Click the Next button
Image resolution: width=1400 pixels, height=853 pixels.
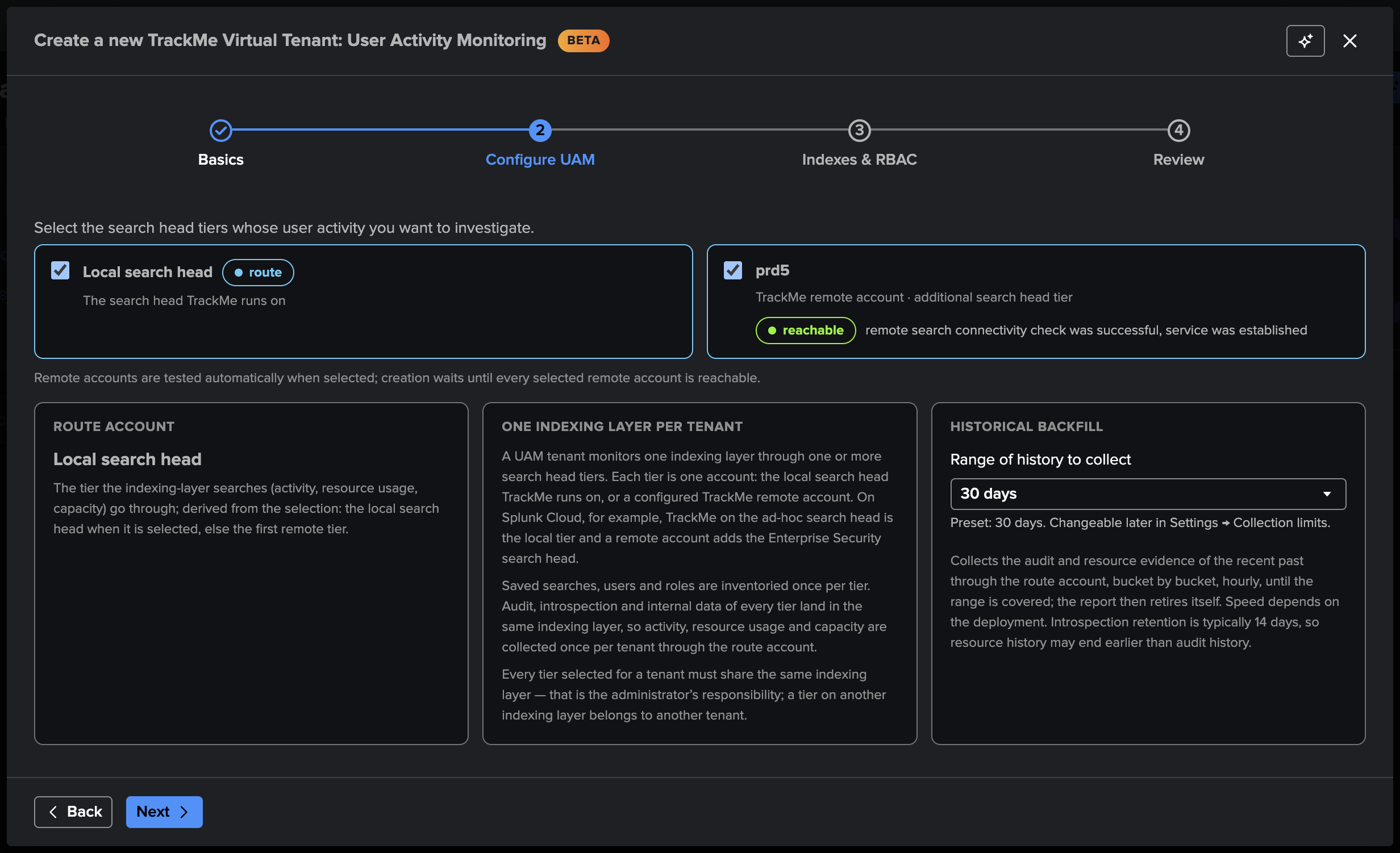click(164, 812)
